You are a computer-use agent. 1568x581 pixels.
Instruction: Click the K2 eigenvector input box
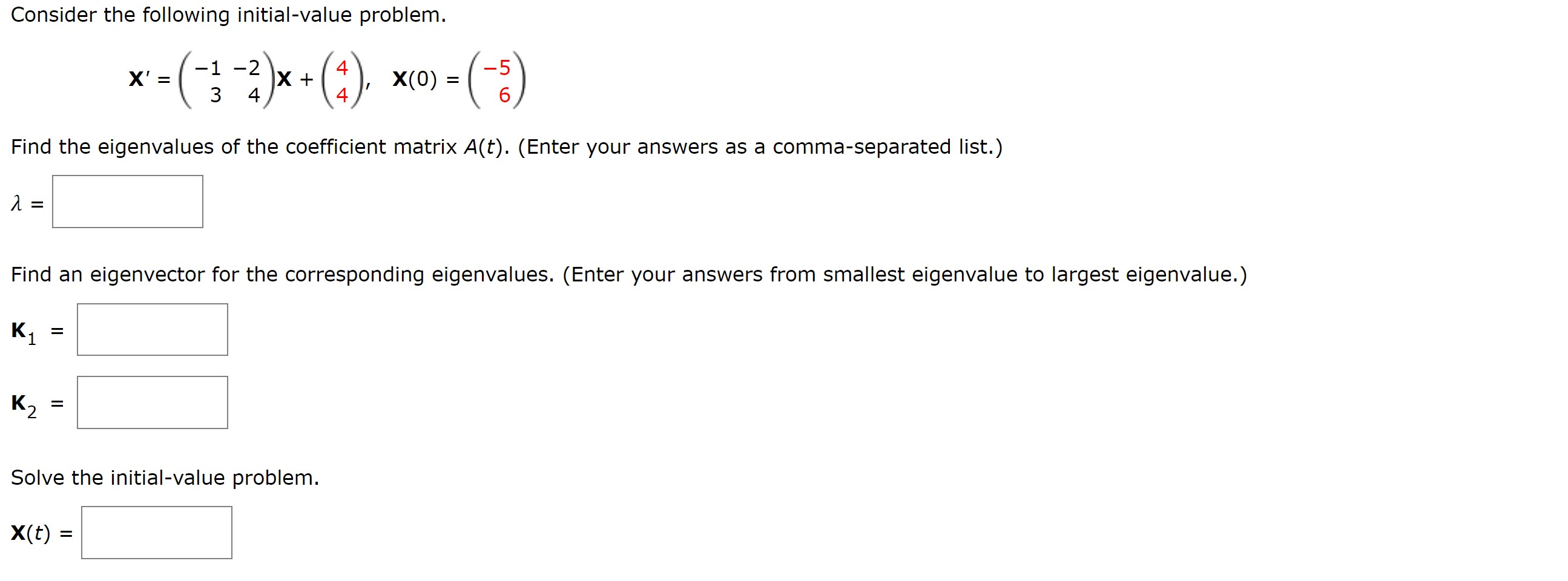coord(152,402)
